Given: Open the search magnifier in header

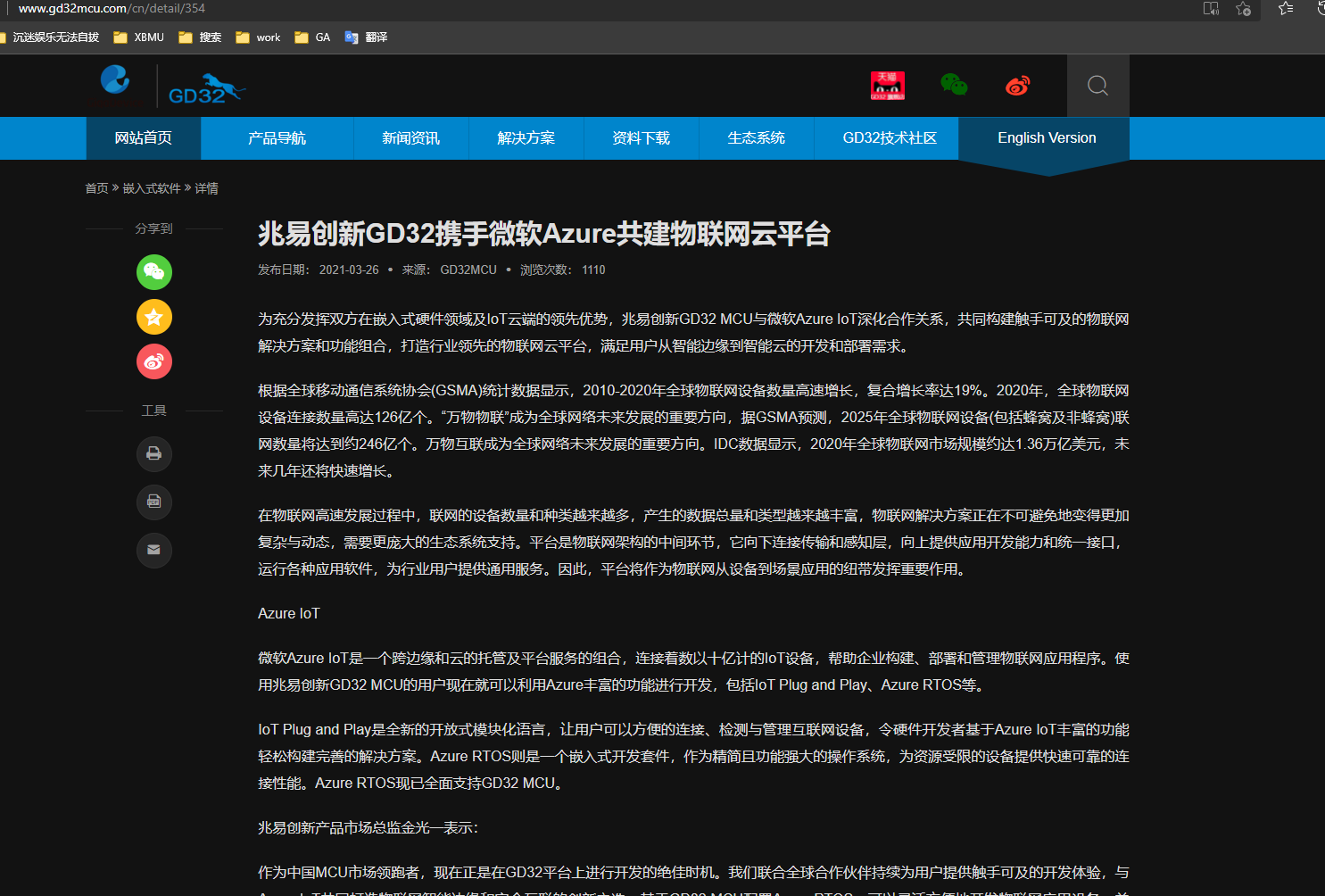Looking at the screenshot, I should pos(1097,86).
